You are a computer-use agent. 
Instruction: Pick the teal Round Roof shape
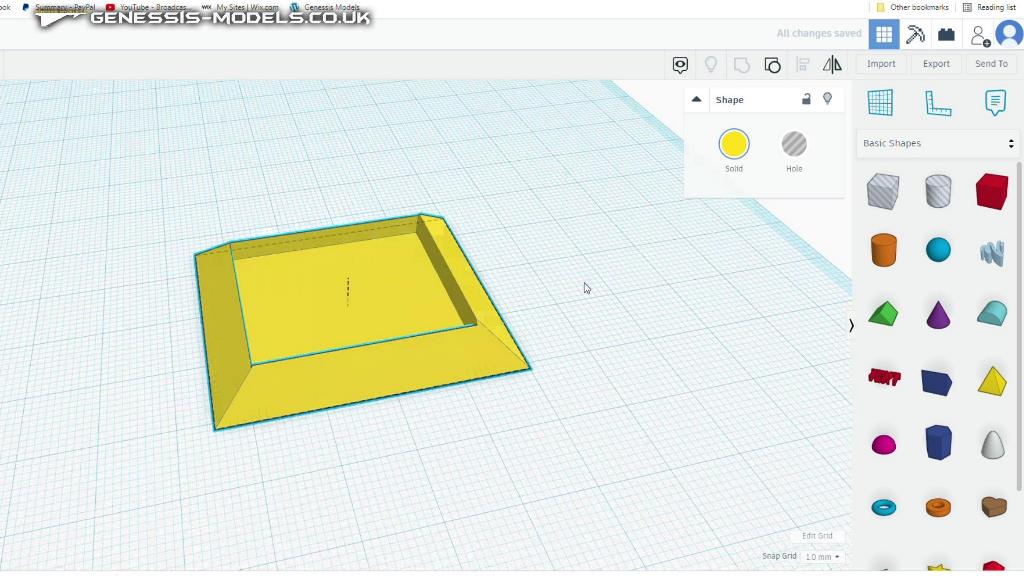(x=992, y=313)
